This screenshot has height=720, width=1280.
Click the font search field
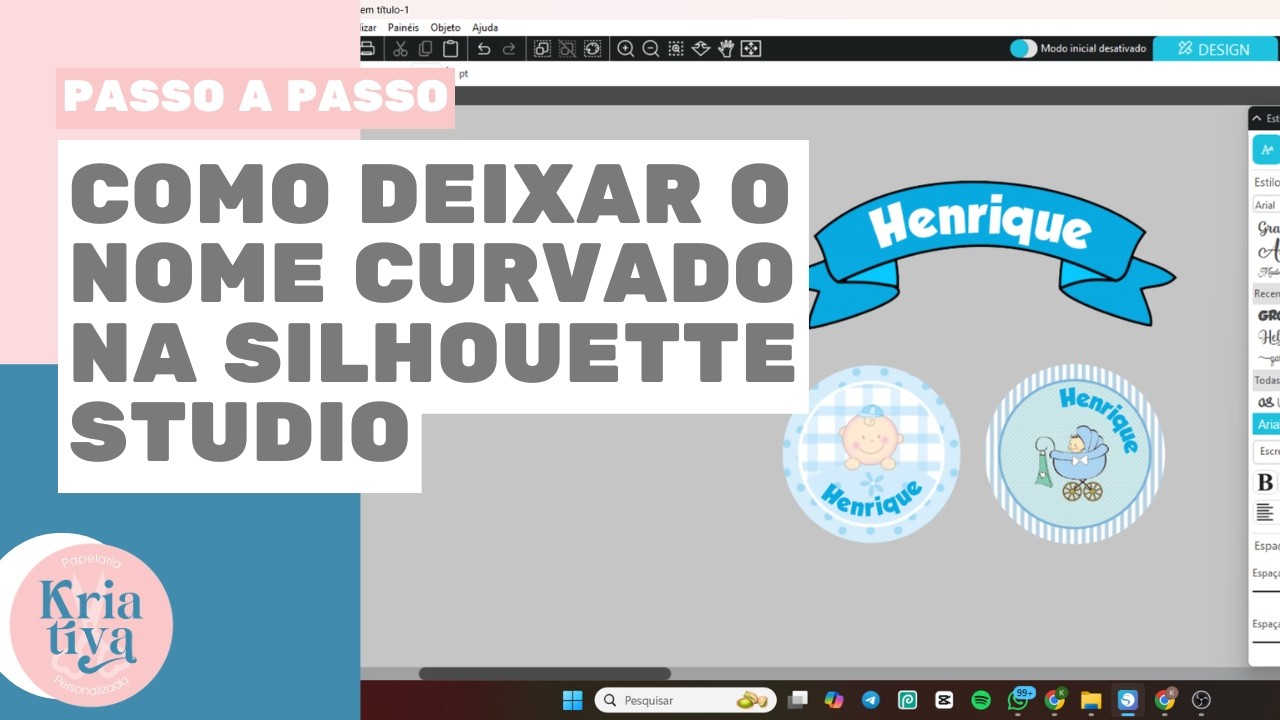[1266, 451]
